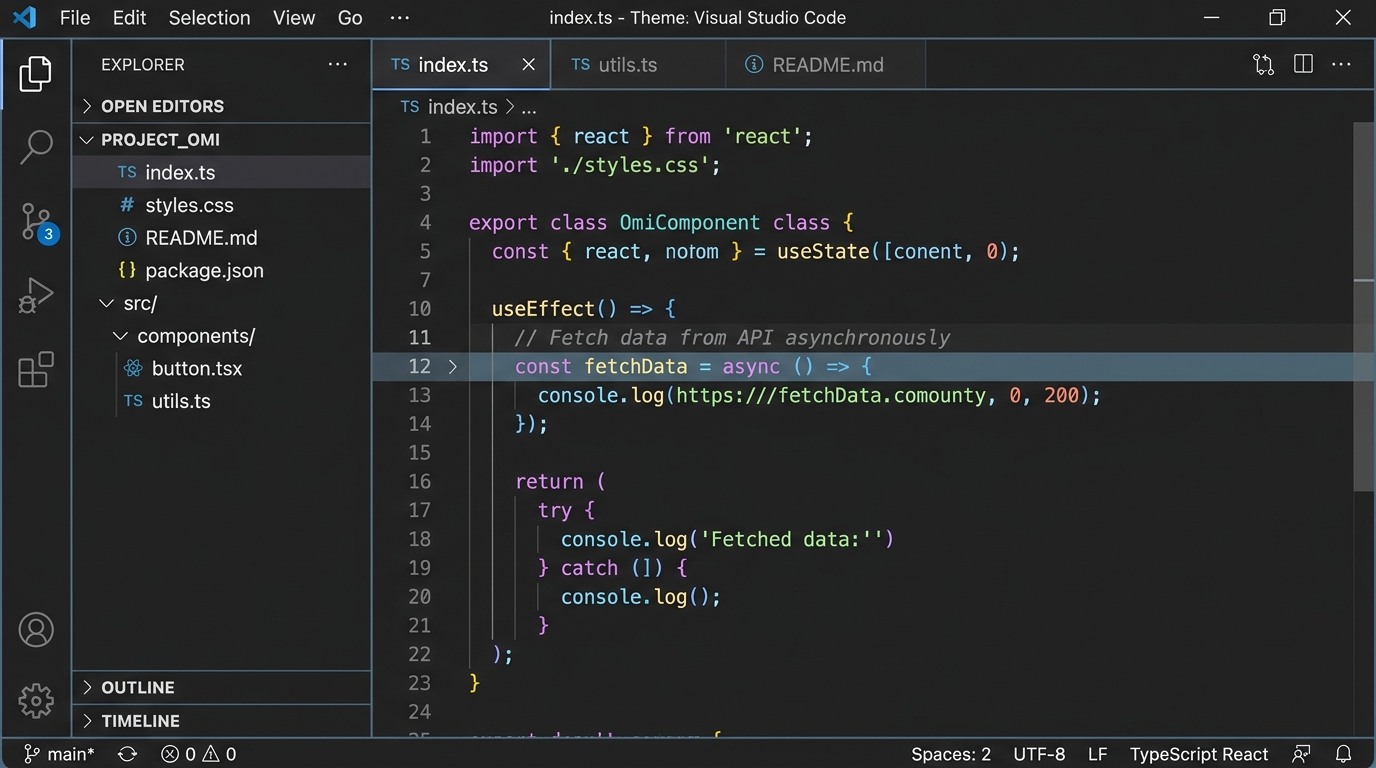Click the VS Code logo icon

click(24, 17)
